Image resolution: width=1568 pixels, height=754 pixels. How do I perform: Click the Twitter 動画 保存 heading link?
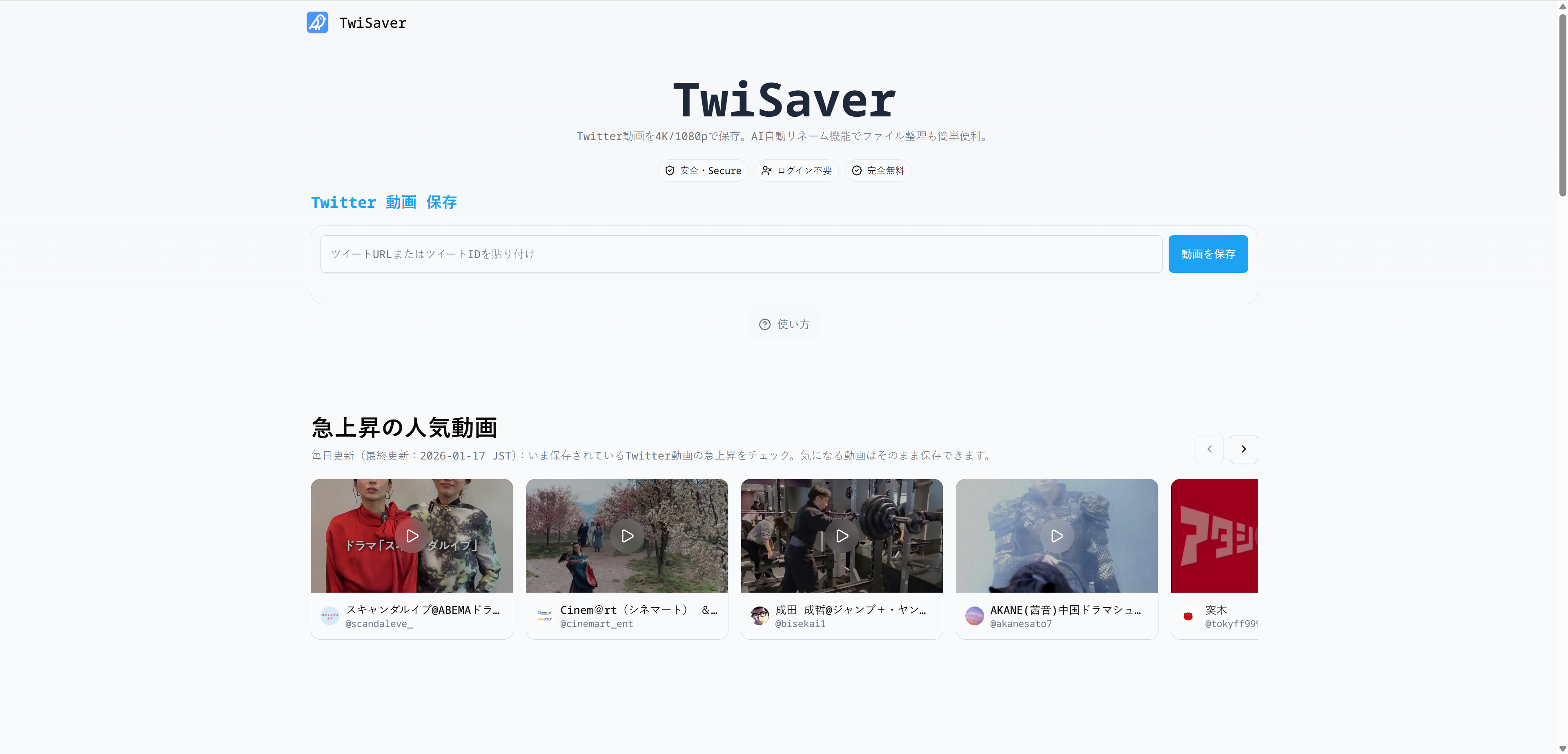[x=383, y=202]
